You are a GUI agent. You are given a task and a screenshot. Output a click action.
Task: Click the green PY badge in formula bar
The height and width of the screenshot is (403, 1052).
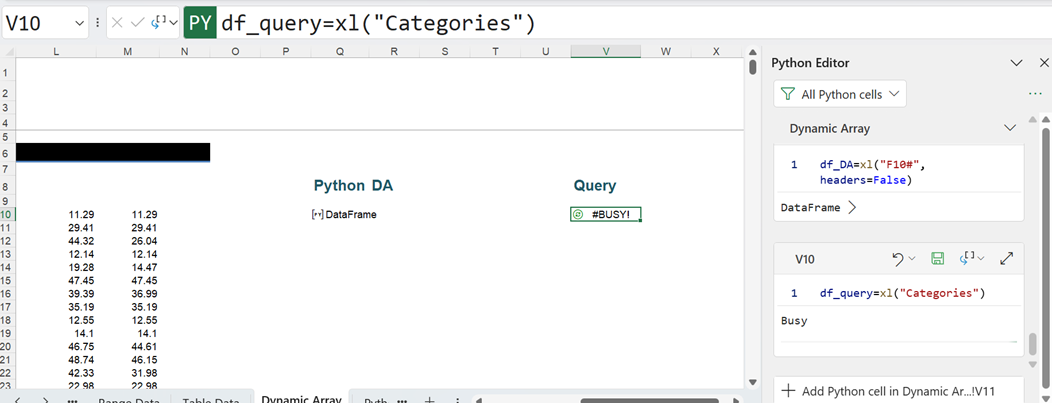pos(200,23)
